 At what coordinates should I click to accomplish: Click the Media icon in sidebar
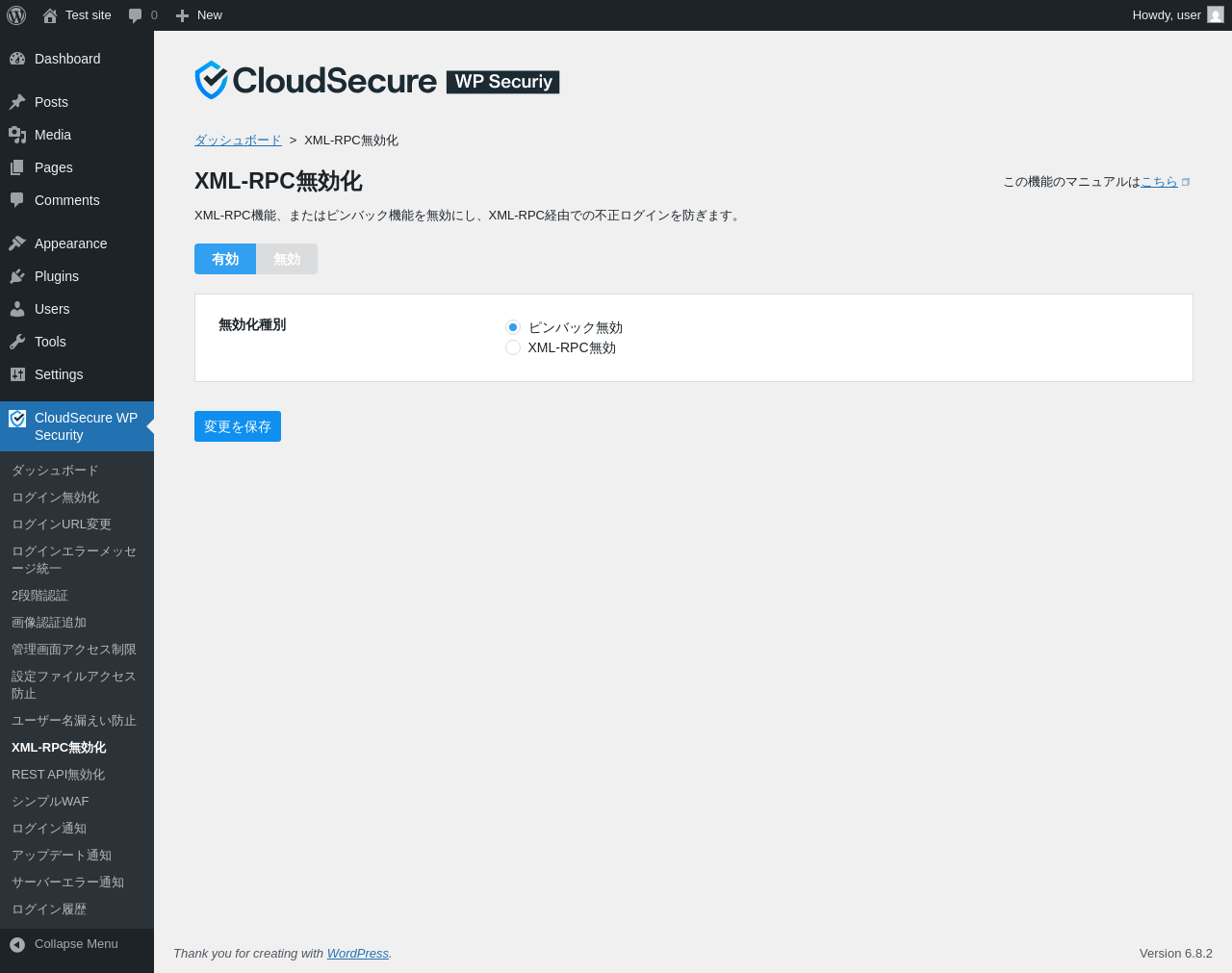click(17, 135)
